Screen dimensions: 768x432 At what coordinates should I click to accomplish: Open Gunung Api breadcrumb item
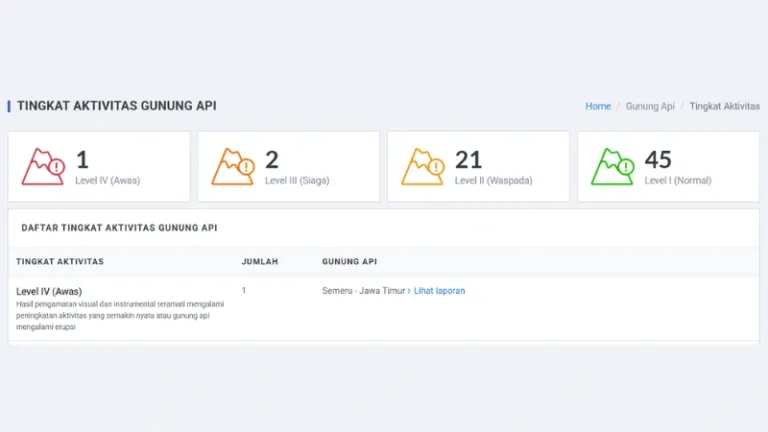650,106
